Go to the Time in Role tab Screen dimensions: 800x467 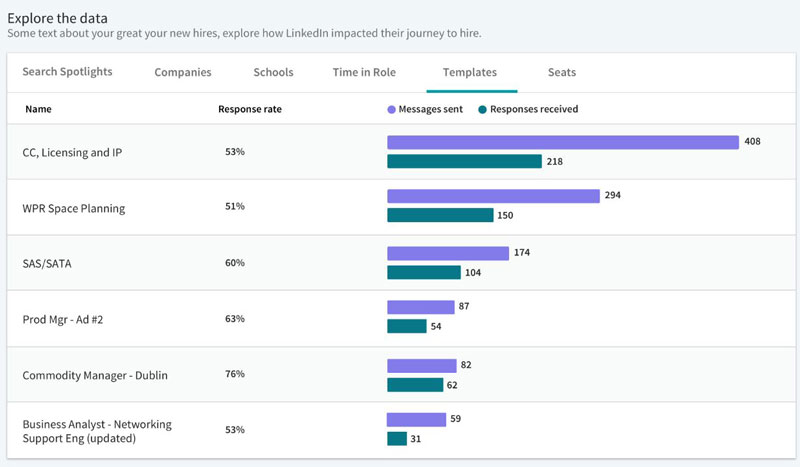(365, 72)
